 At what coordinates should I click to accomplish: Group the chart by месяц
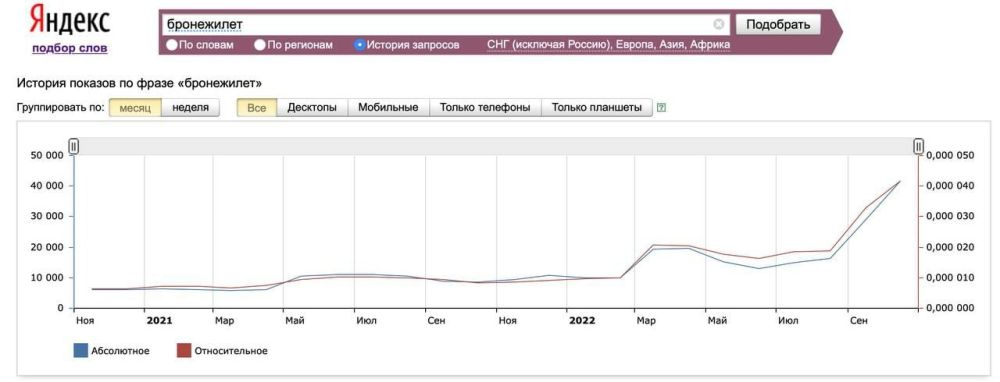tap(135, 108)
